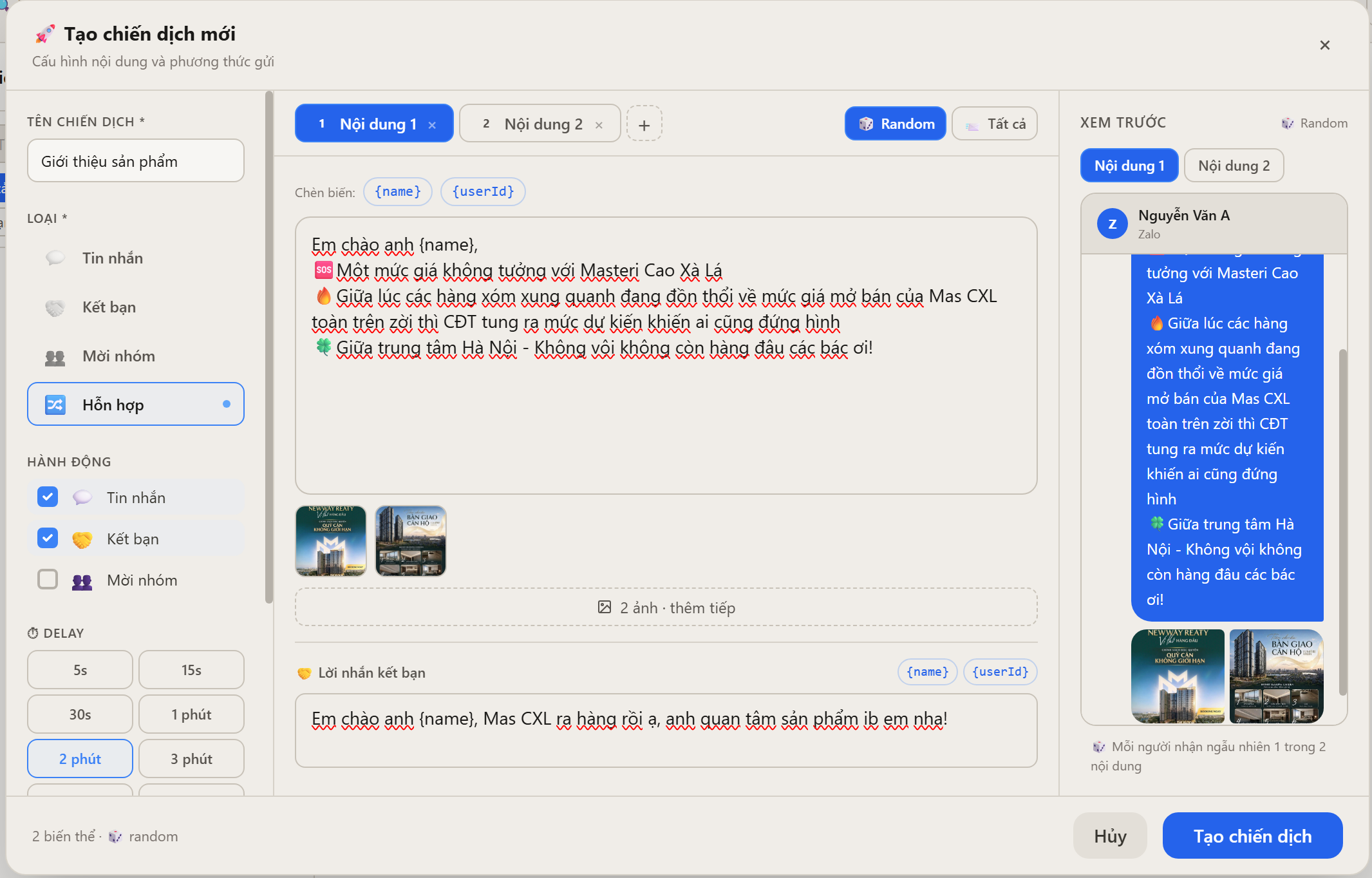Click the dice icon in the preview header

(1287, 123)
